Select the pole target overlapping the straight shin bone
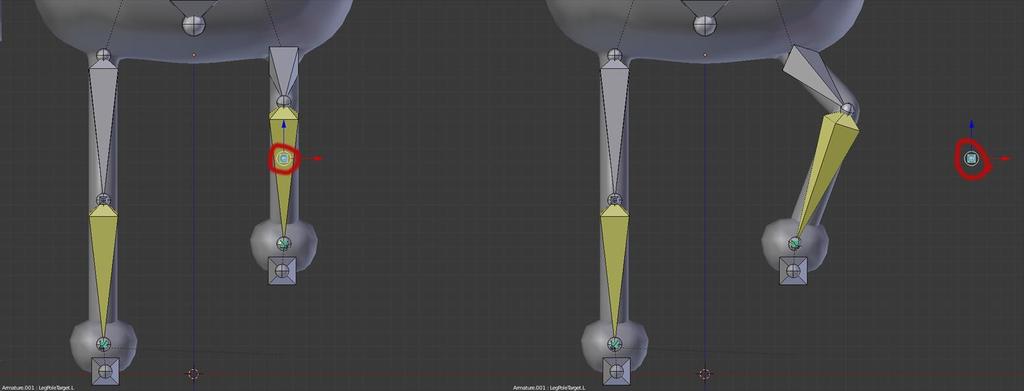Screen dimensions: 1024x391 283,158
